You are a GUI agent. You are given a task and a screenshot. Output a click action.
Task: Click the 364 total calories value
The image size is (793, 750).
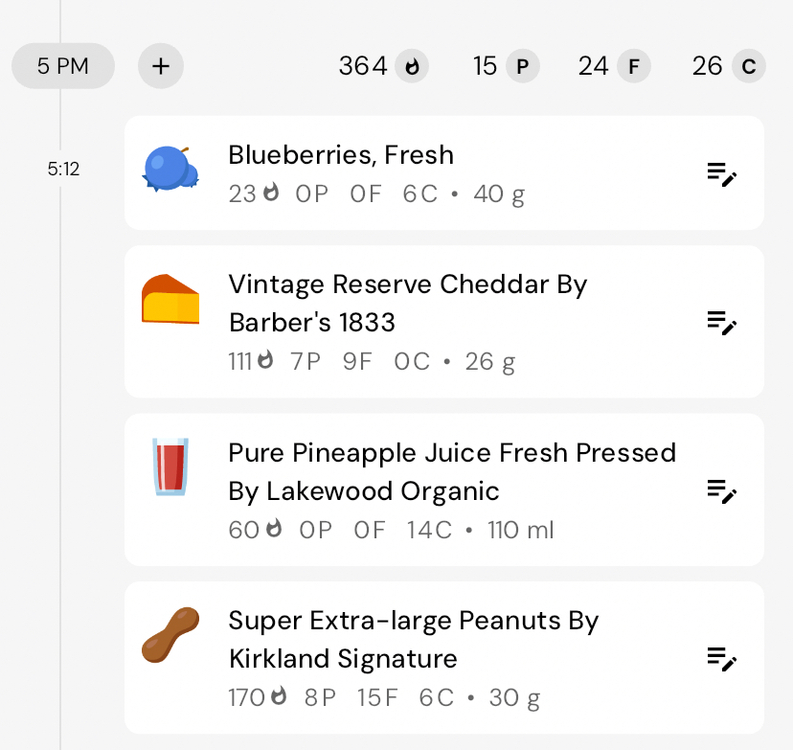pos(363,66)
